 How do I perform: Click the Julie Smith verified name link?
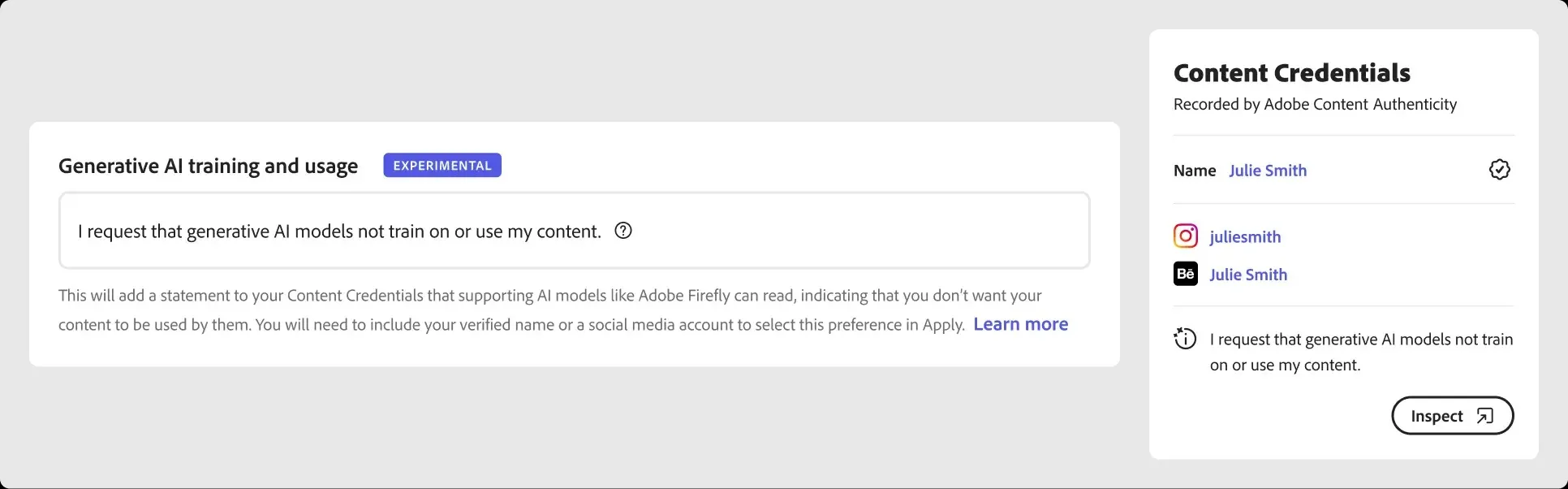point(1268,171)
